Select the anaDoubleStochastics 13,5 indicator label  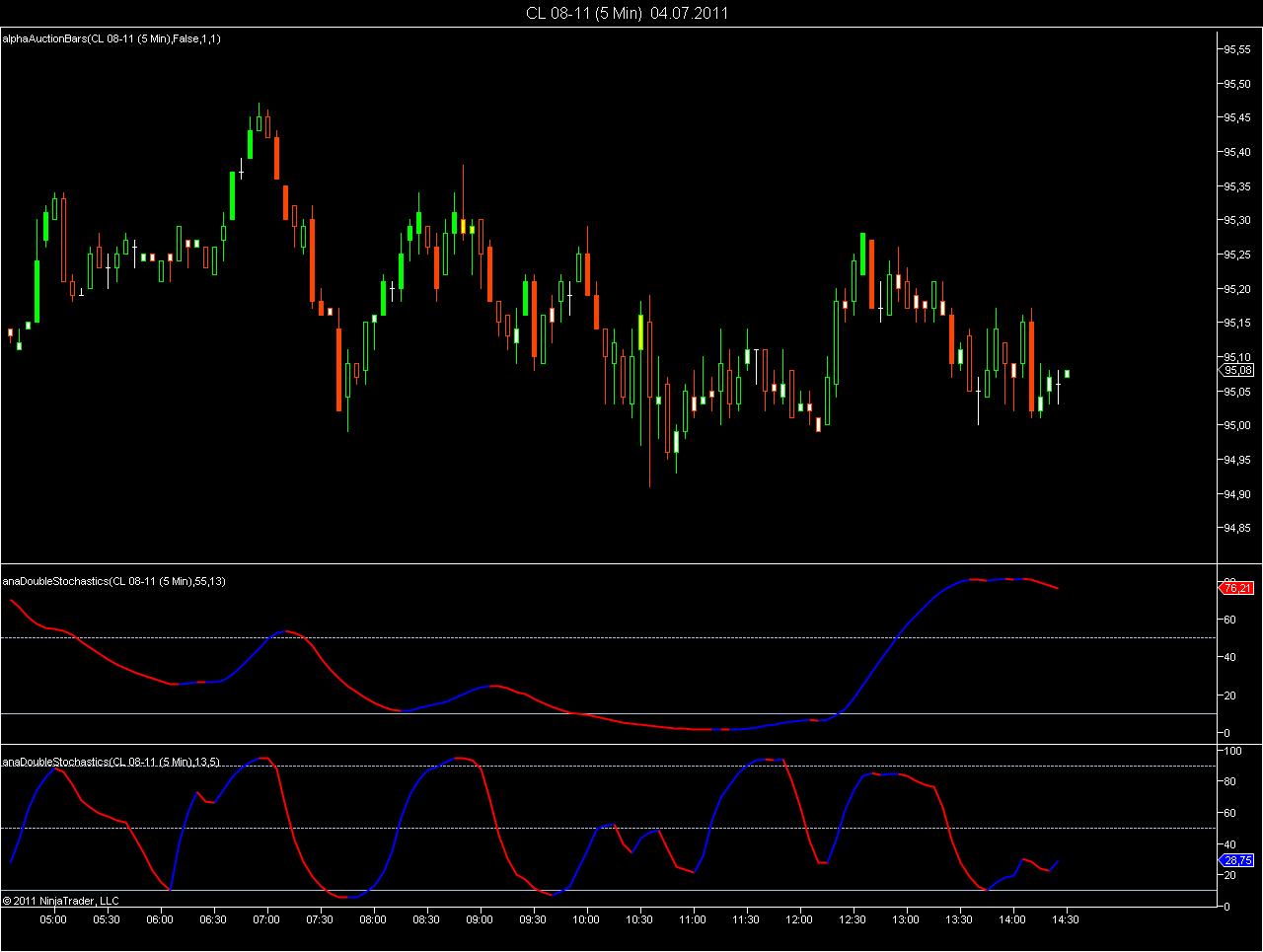111,762
